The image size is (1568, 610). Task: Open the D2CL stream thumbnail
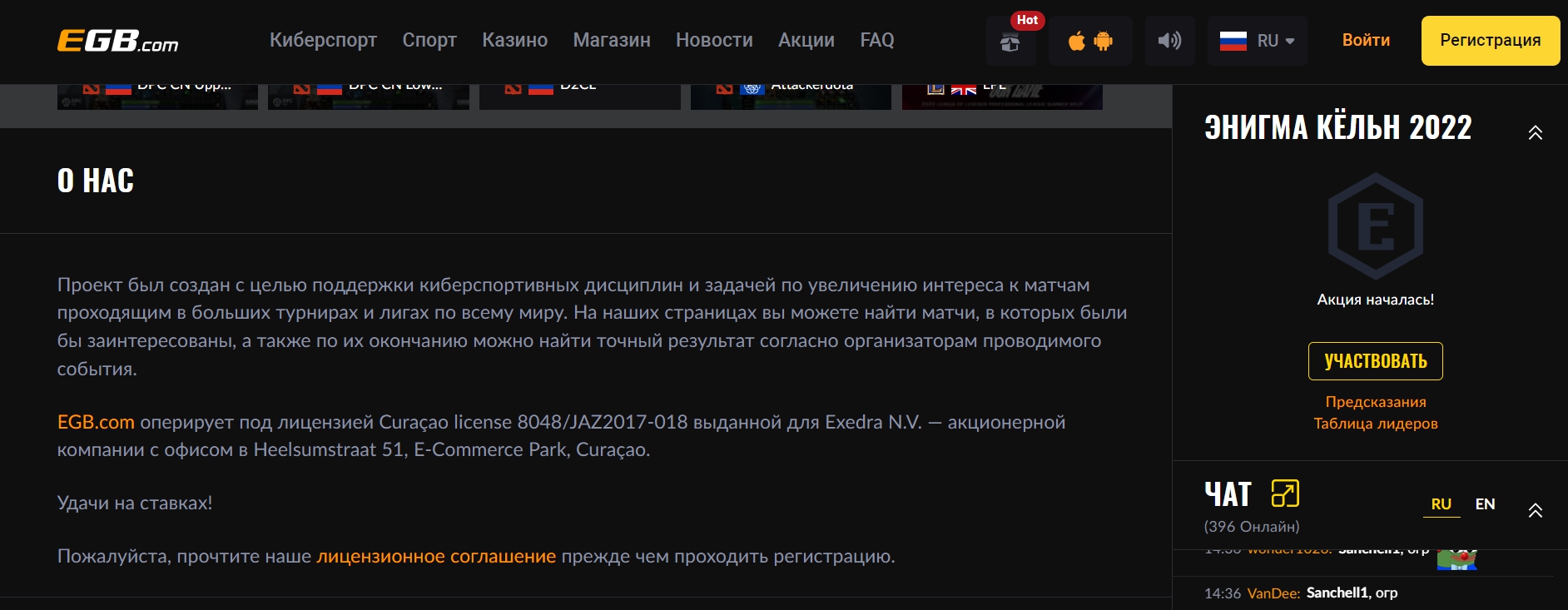click(580, 97)
